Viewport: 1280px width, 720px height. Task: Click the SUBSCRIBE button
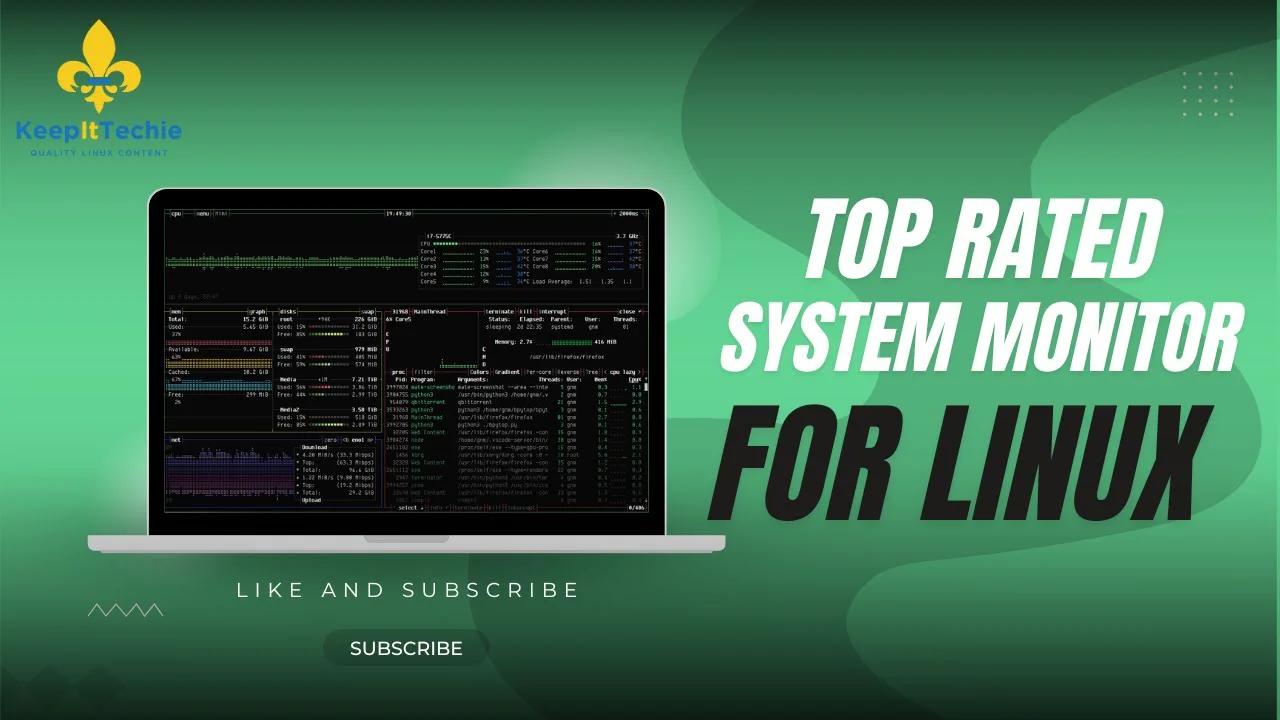(405, 647)
